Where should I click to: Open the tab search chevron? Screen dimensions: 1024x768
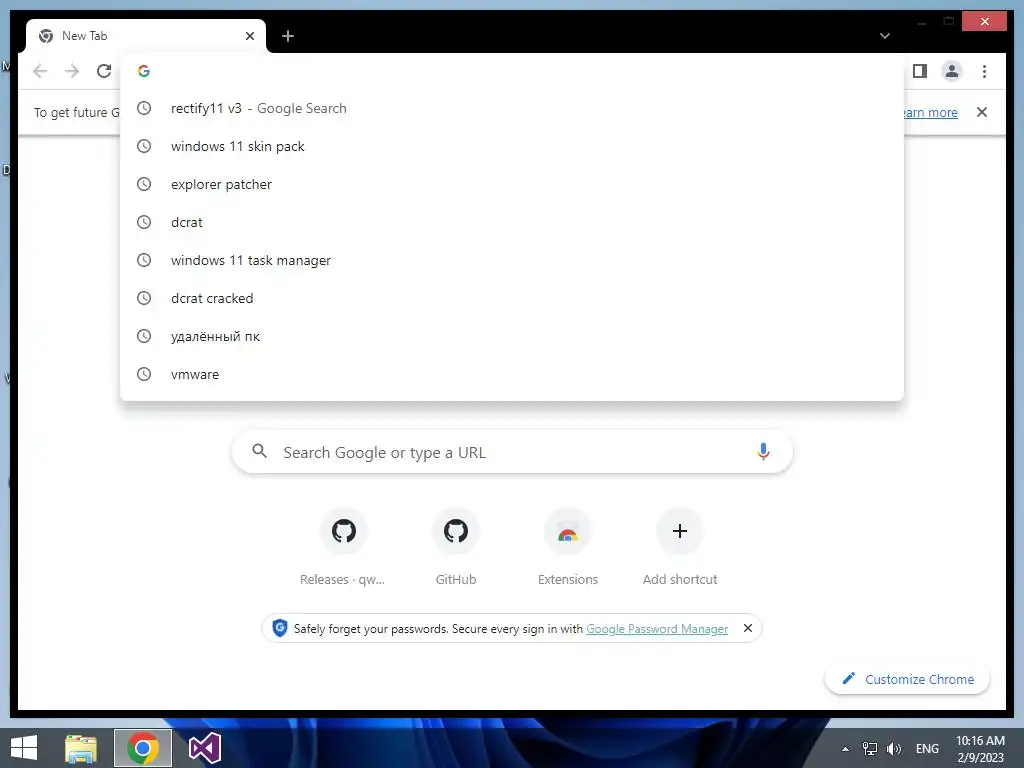(884, 36)
